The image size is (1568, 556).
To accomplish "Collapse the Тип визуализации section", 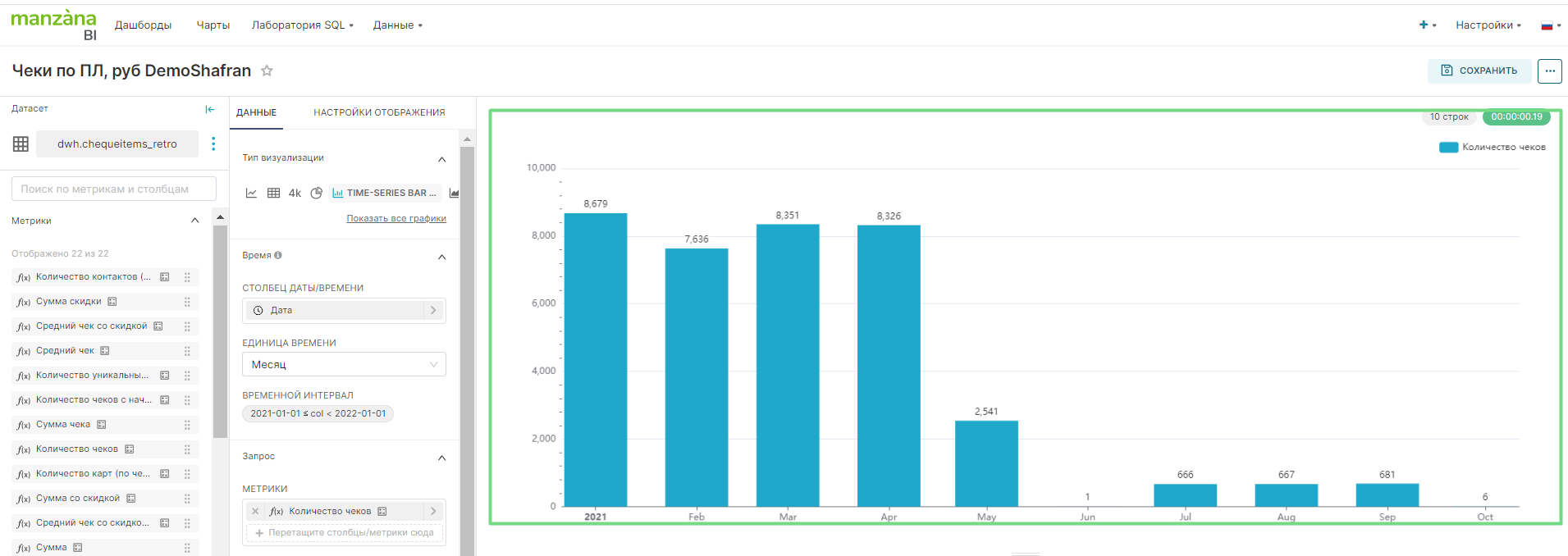I will click(x=441, y=159).
